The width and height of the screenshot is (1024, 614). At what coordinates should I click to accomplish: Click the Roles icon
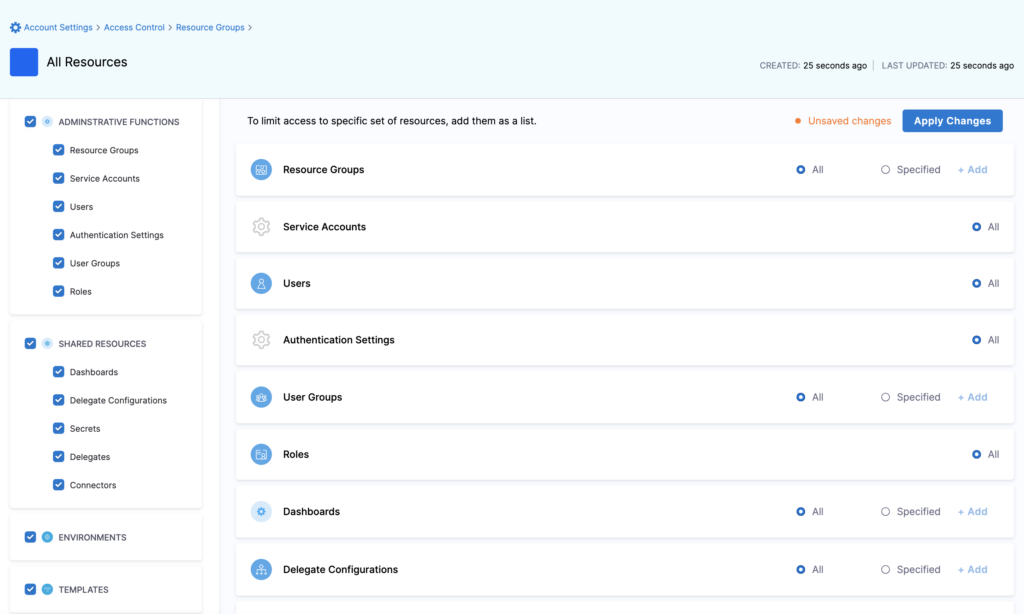[261, 454]
